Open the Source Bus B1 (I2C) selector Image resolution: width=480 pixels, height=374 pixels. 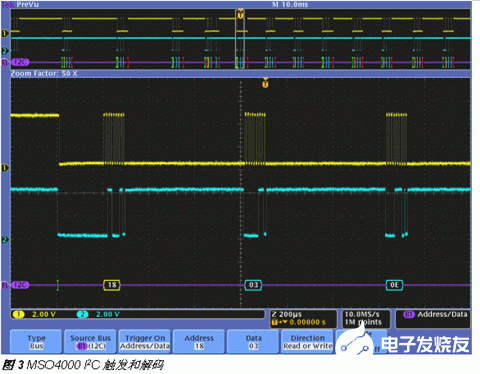[x=90, y=342]
